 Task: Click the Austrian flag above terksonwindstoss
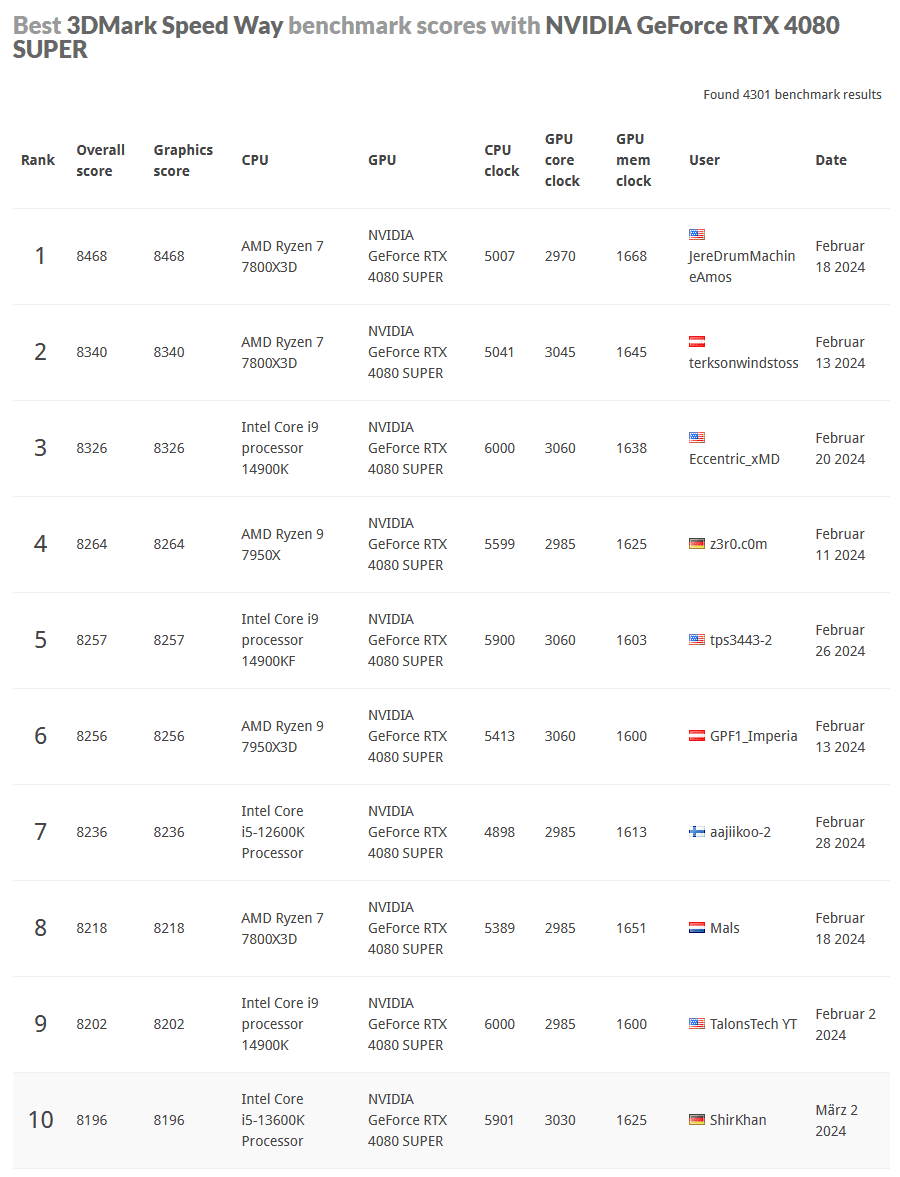[697, 341]
